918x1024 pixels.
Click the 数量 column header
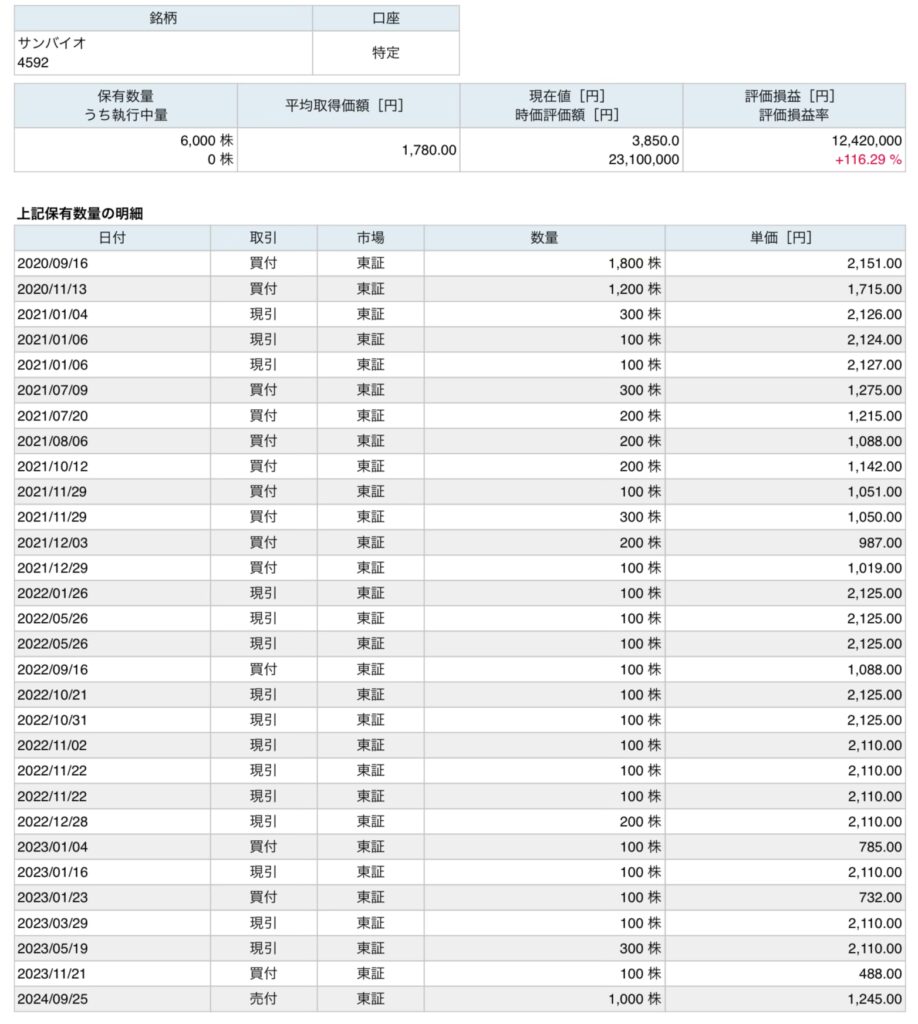(543, 238)
